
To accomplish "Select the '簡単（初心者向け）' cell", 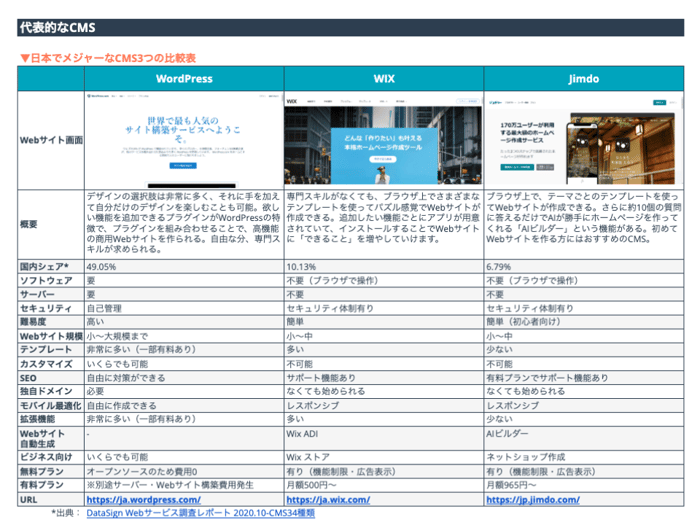I will [523, 321].
